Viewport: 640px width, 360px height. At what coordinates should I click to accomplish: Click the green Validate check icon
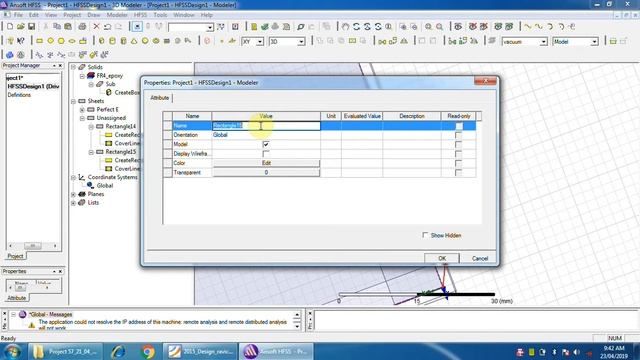(x=264, y=27)
